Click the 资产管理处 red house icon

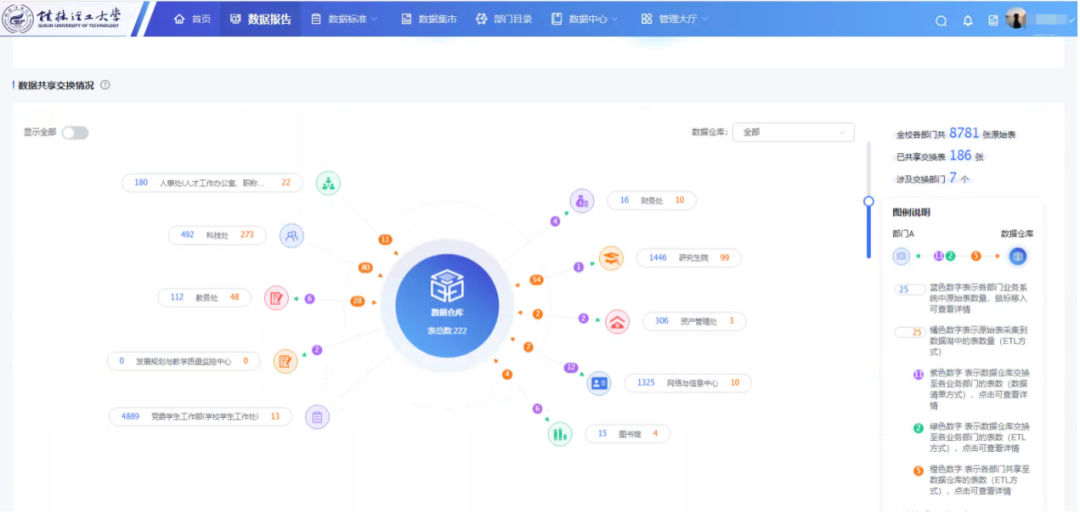click(617, 321)
